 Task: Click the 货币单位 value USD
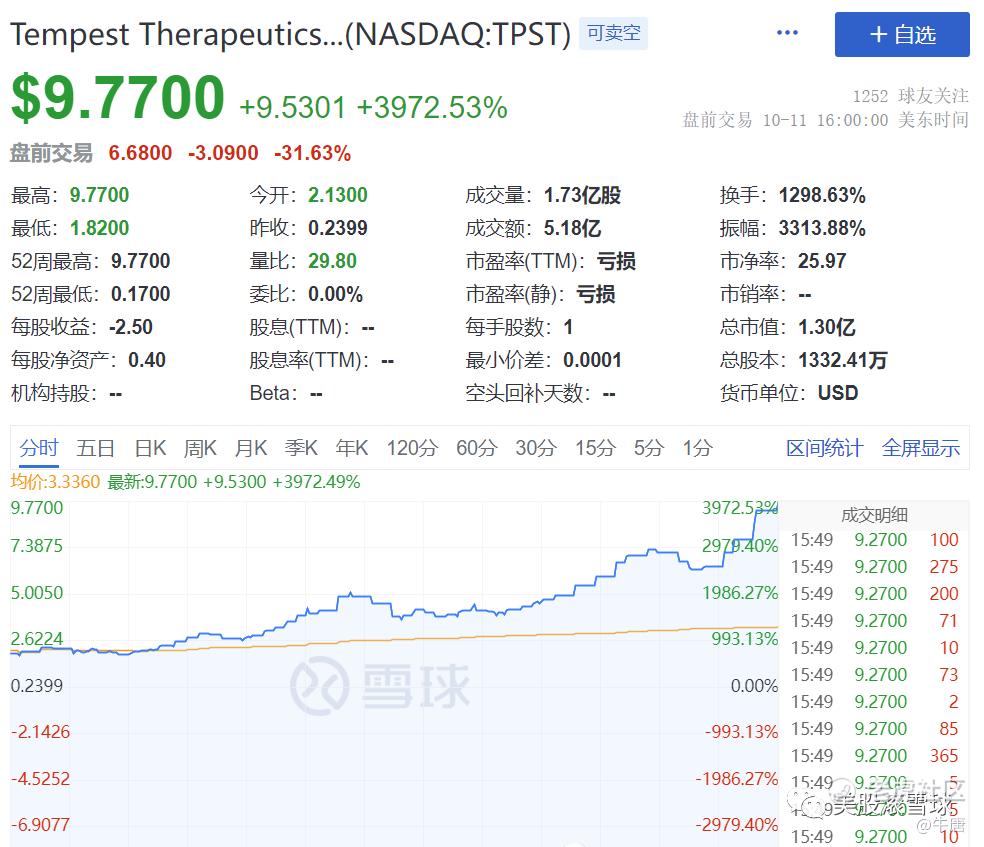(x=838, y=393)
